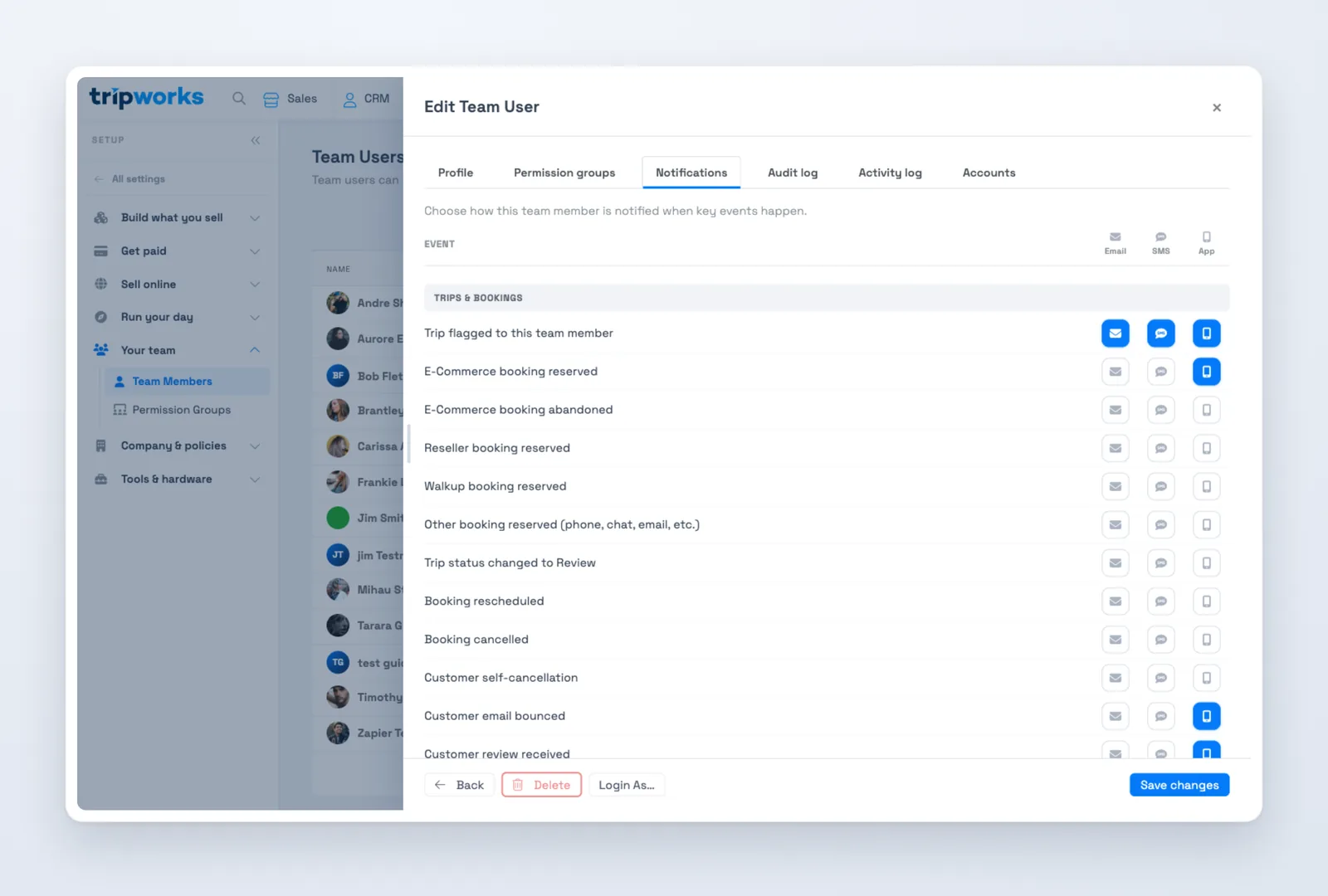Open Team Members in the sidebar
The height and width of the screenshot is (896, 1328).
tap(188, 382)
